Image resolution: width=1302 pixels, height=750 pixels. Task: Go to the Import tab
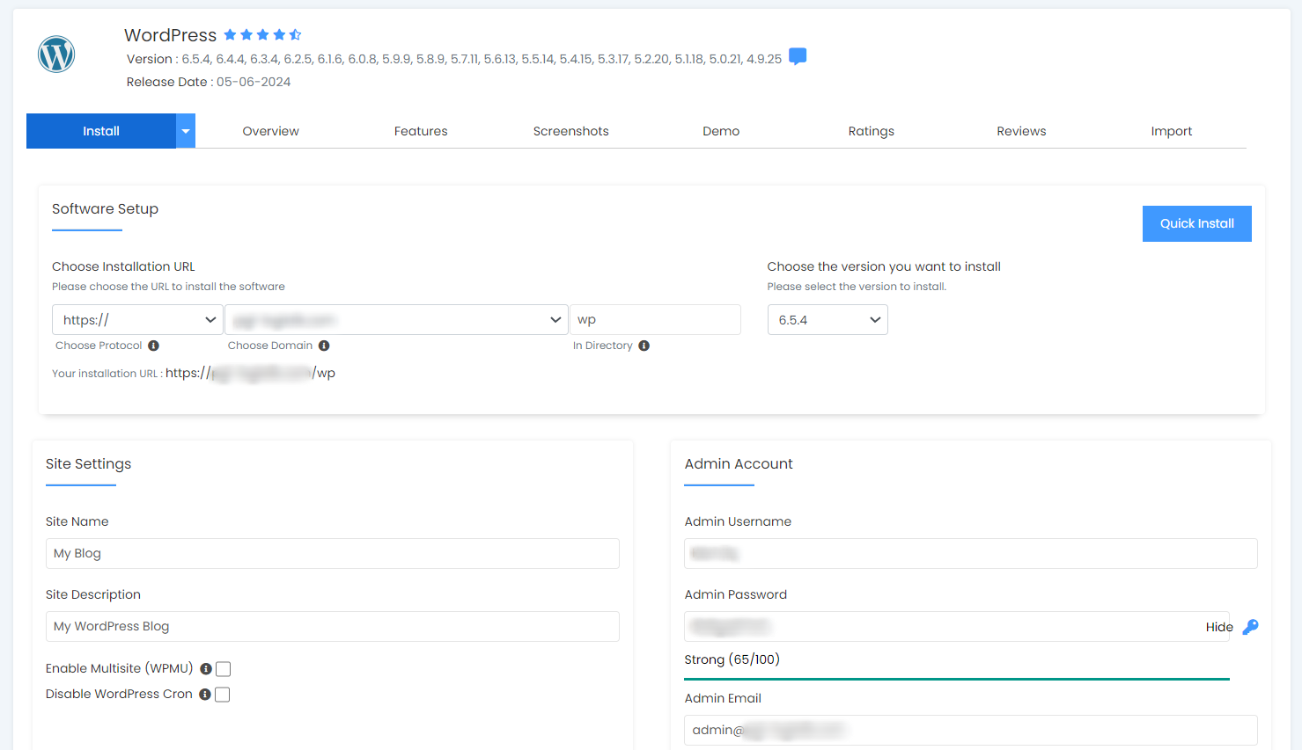1171,131
